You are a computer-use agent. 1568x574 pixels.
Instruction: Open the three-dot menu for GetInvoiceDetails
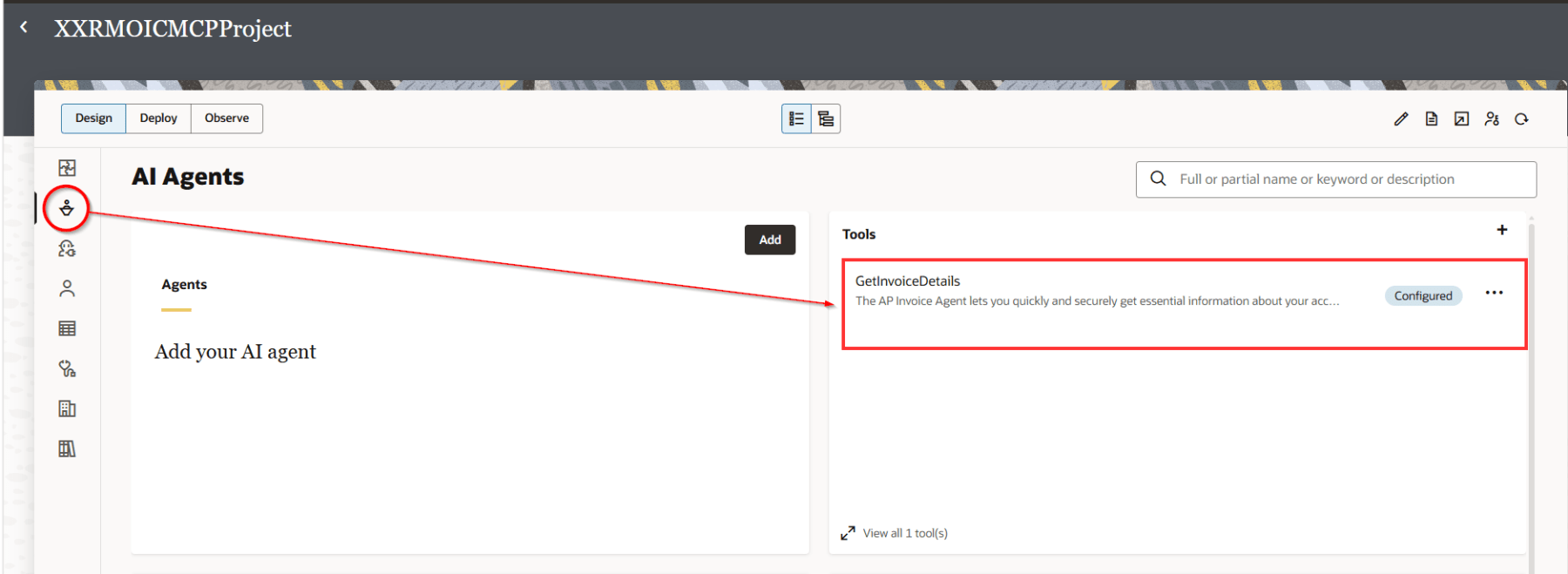(1494, 293)
